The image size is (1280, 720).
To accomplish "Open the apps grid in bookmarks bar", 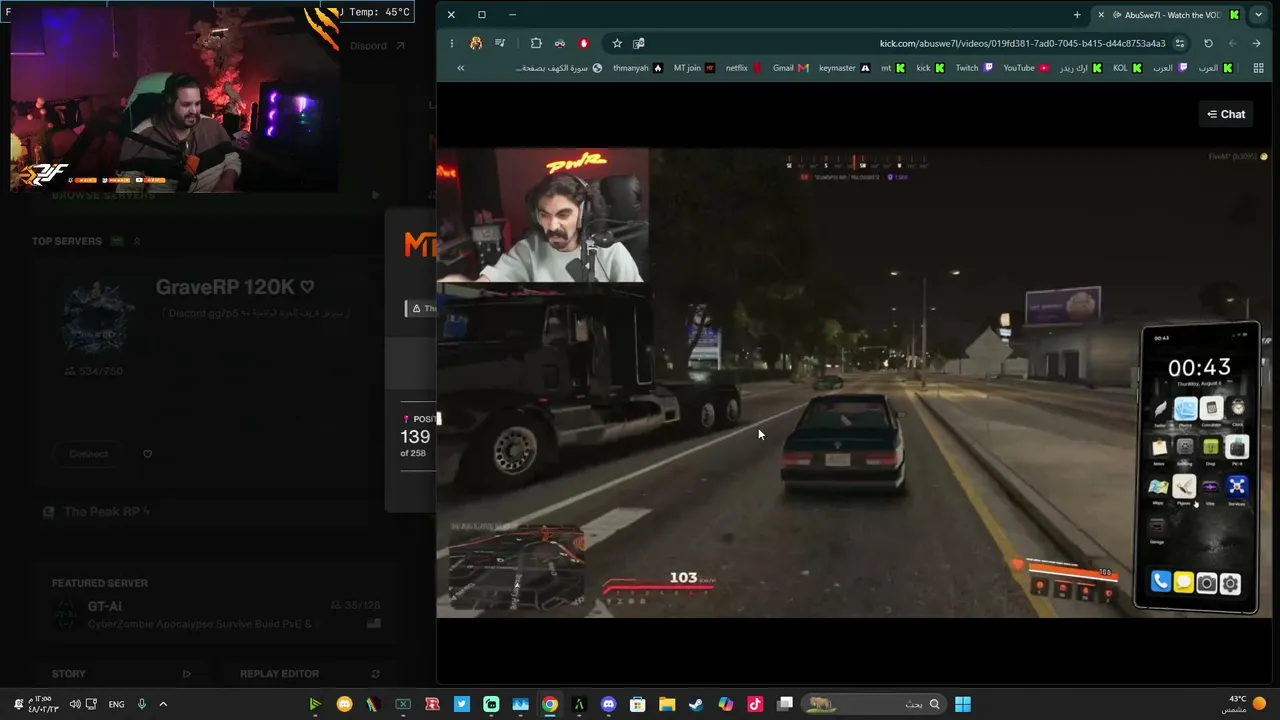I will (1257, 68).
